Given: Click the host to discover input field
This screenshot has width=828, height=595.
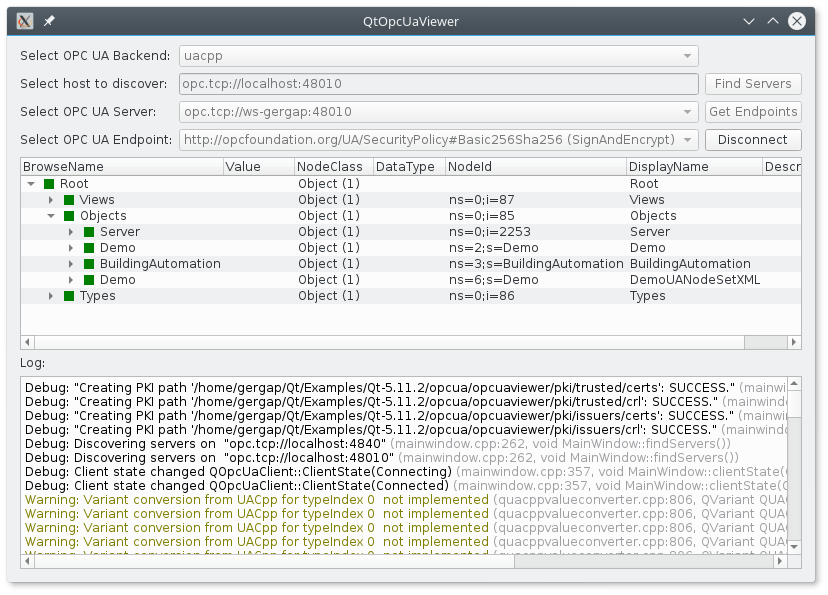Looking at the screenshot, I should click(439, 84).
